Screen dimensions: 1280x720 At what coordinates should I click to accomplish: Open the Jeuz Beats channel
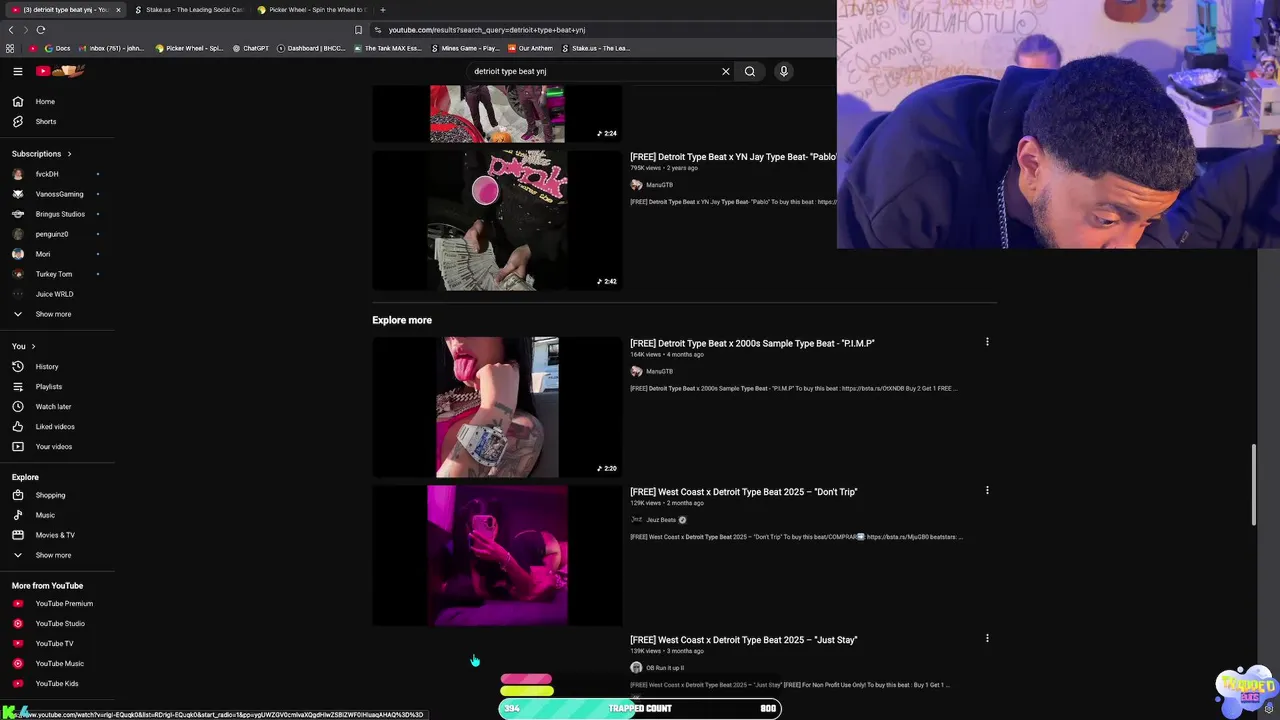coord(660,520)
